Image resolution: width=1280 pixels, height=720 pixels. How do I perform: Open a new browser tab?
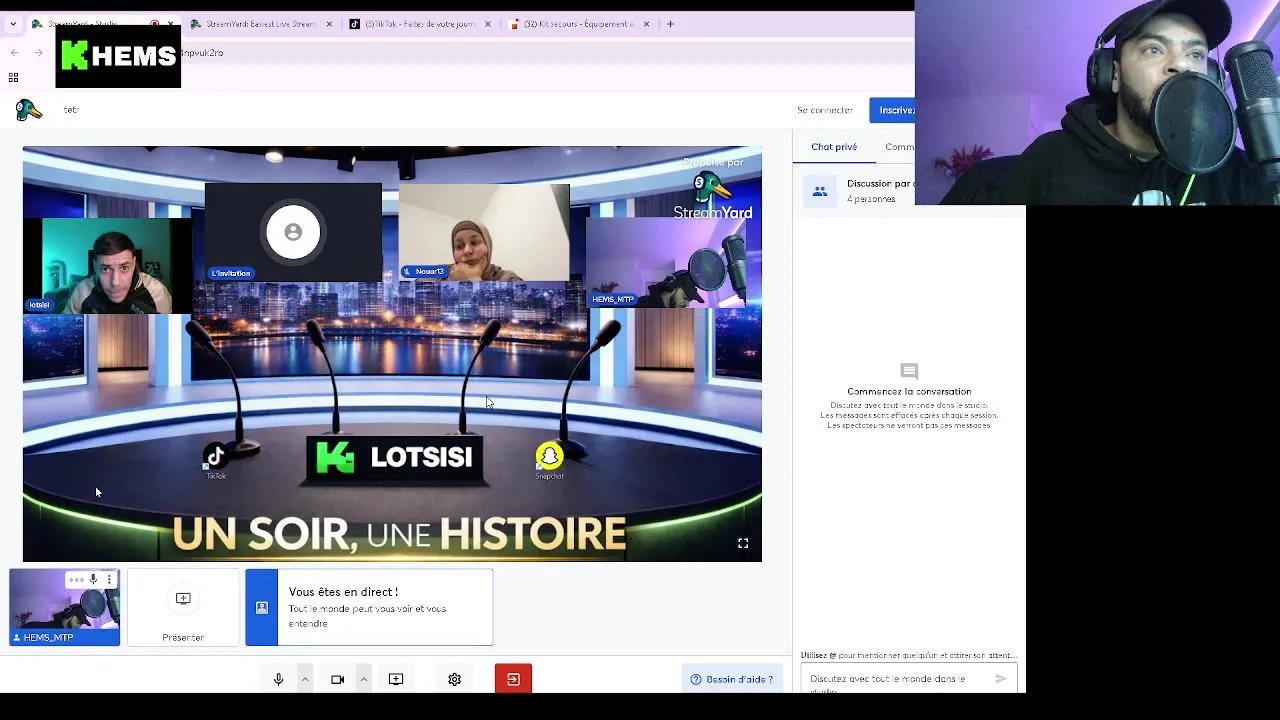(670, 24)
